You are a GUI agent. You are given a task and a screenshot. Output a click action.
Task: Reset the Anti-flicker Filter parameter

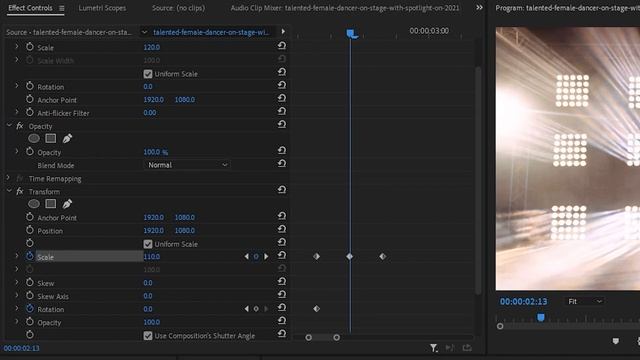point(282,111)
